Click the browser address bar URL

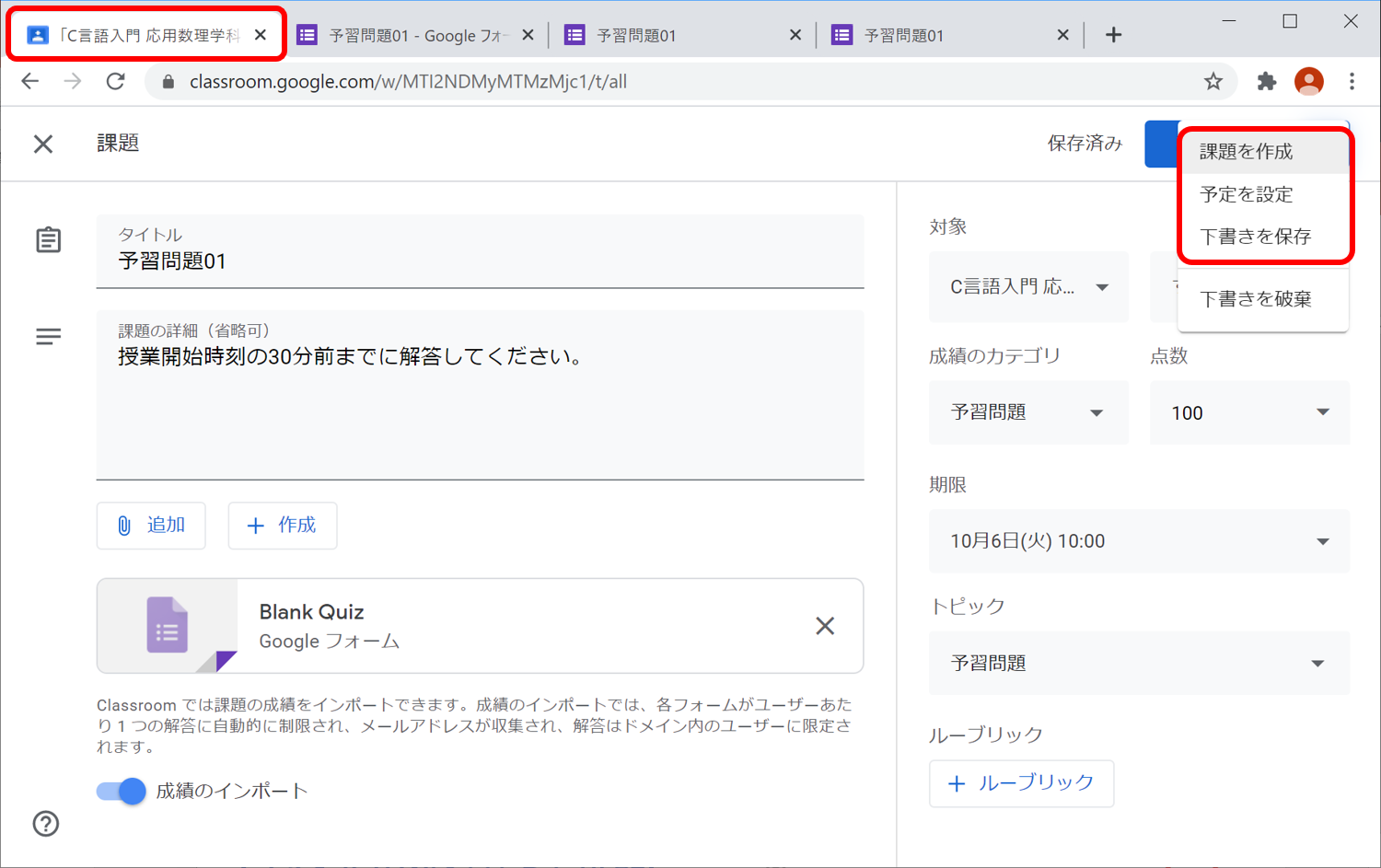point(408,82)
